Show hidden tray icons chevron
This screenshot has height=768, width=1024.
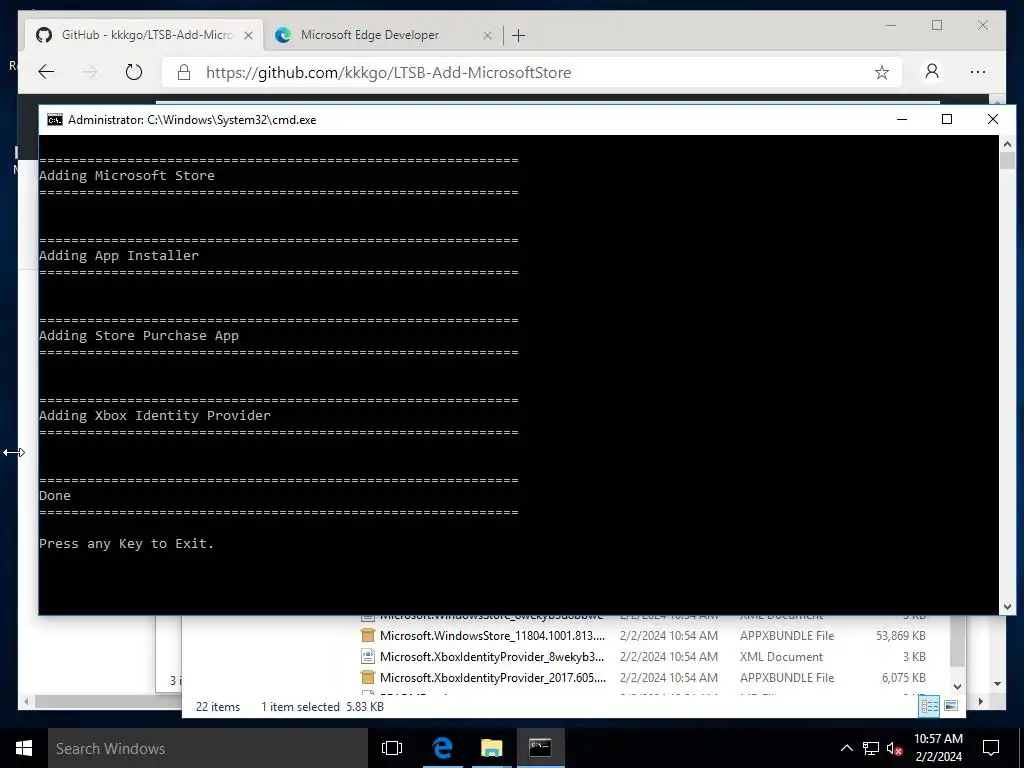tap(846, 748)
